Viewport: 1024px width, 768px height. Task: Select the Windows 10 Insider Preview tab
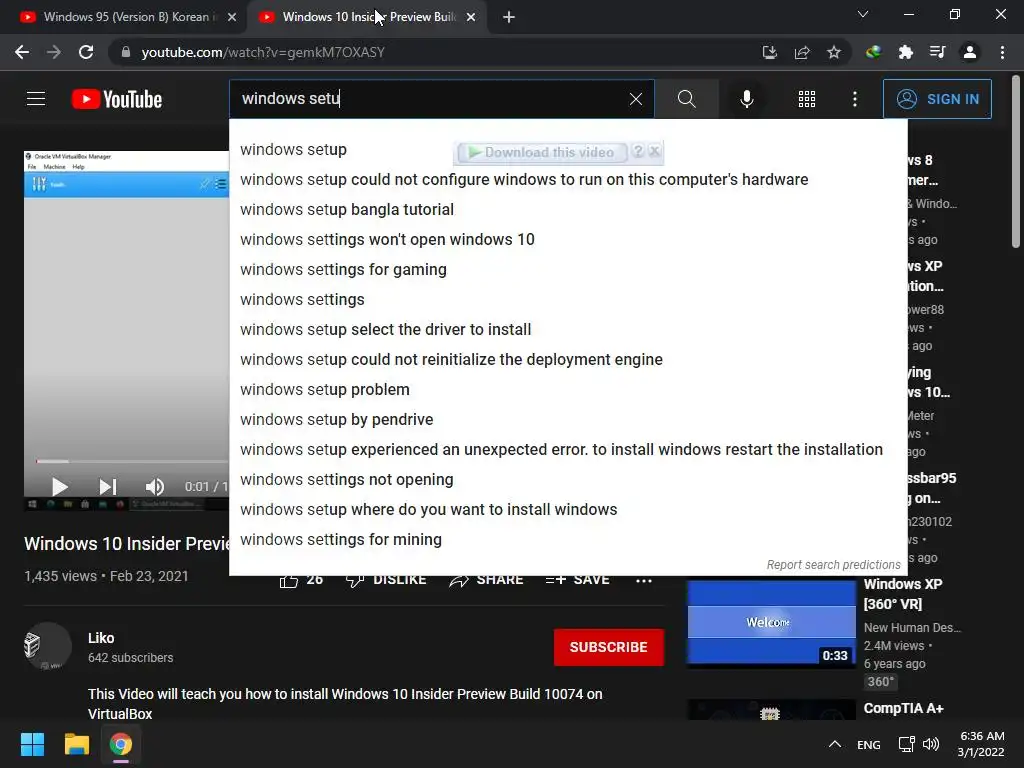[368, 17]
